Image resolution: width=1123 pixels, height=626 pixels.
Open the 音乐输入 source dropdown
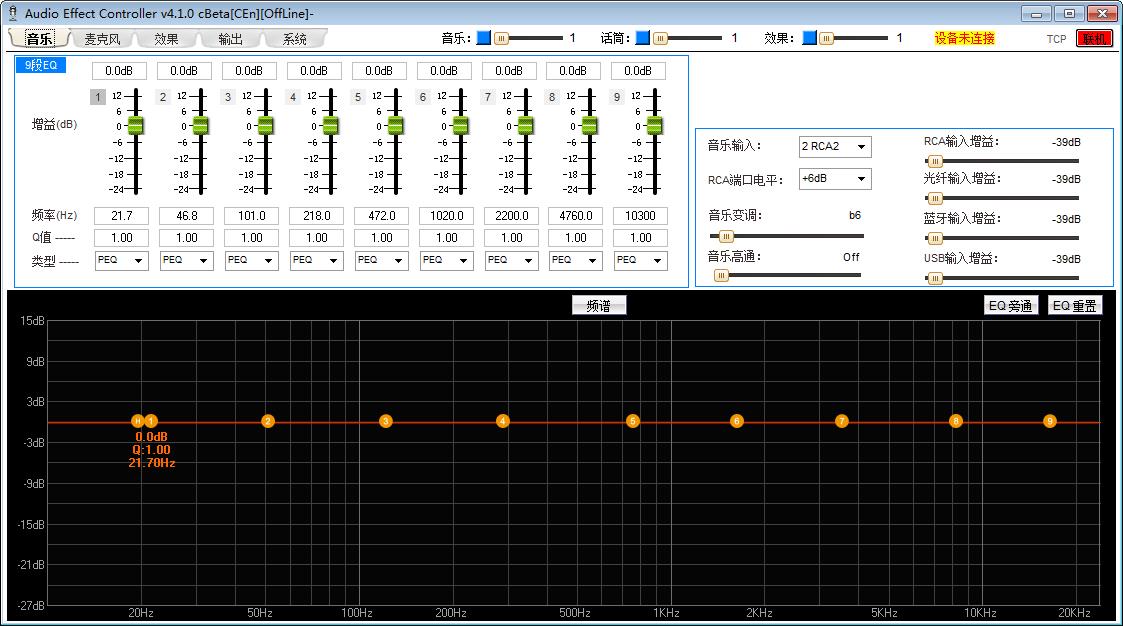pos(834,147)
